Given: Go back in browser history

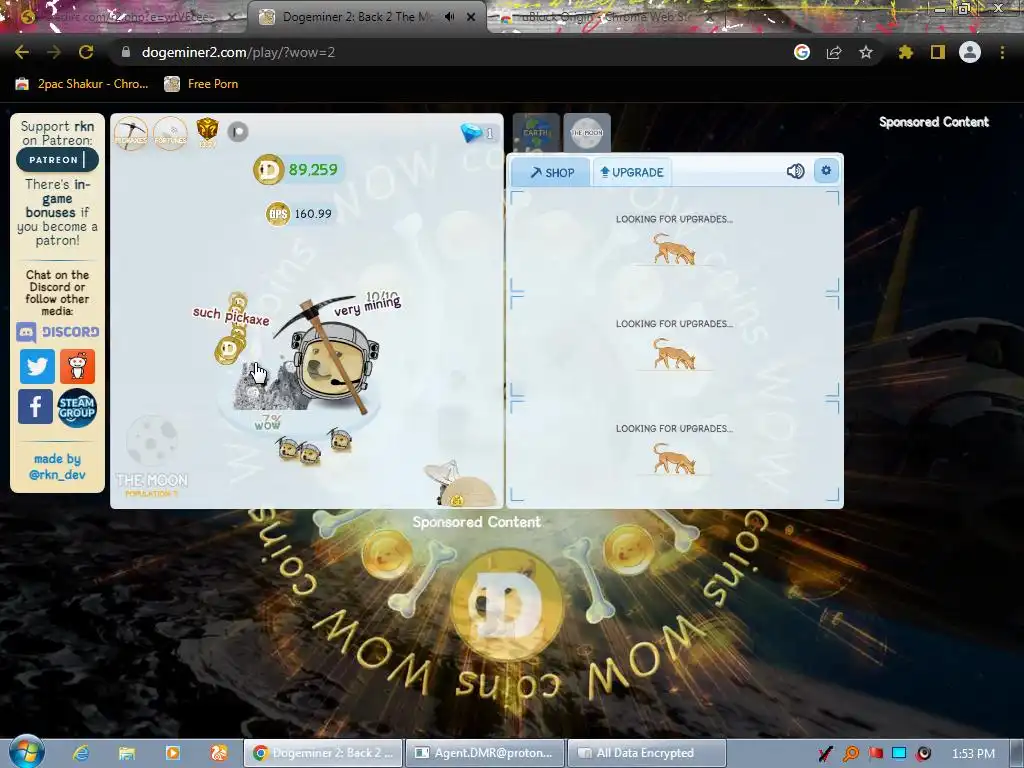Looking at the screenshot, I should coord(22,52).
